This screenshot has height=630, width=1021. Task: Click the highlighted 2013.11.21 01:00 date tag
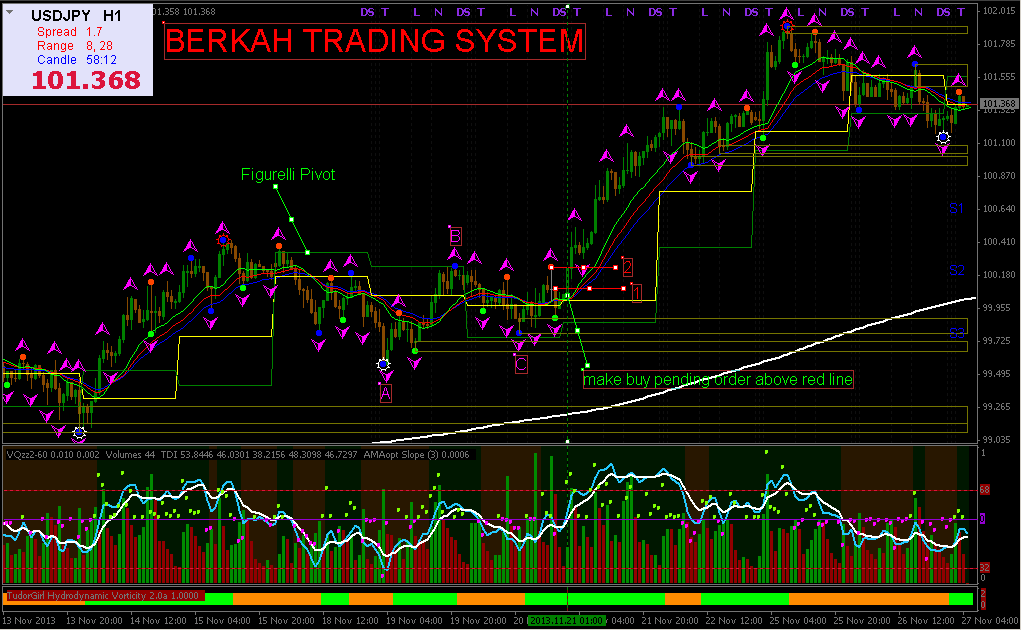(x=566, y=621)
